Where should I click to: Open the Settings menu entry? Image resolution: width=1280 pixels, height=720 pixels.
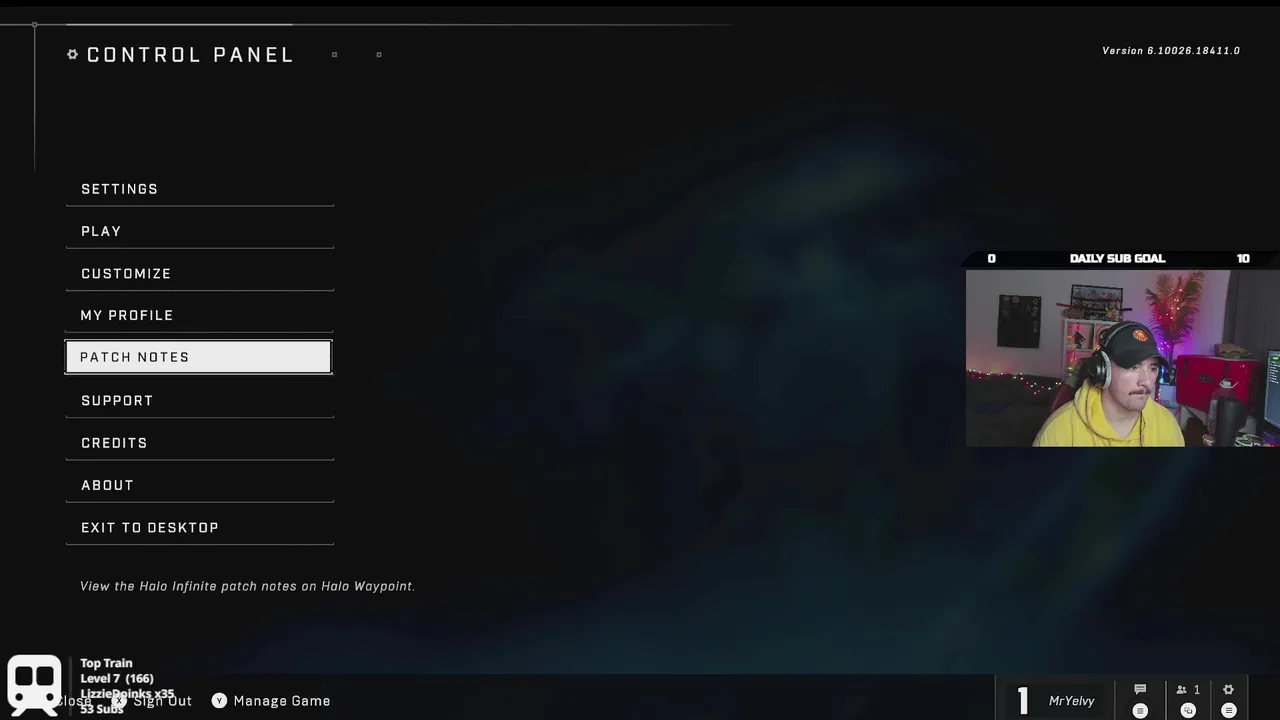pos(199,189)
